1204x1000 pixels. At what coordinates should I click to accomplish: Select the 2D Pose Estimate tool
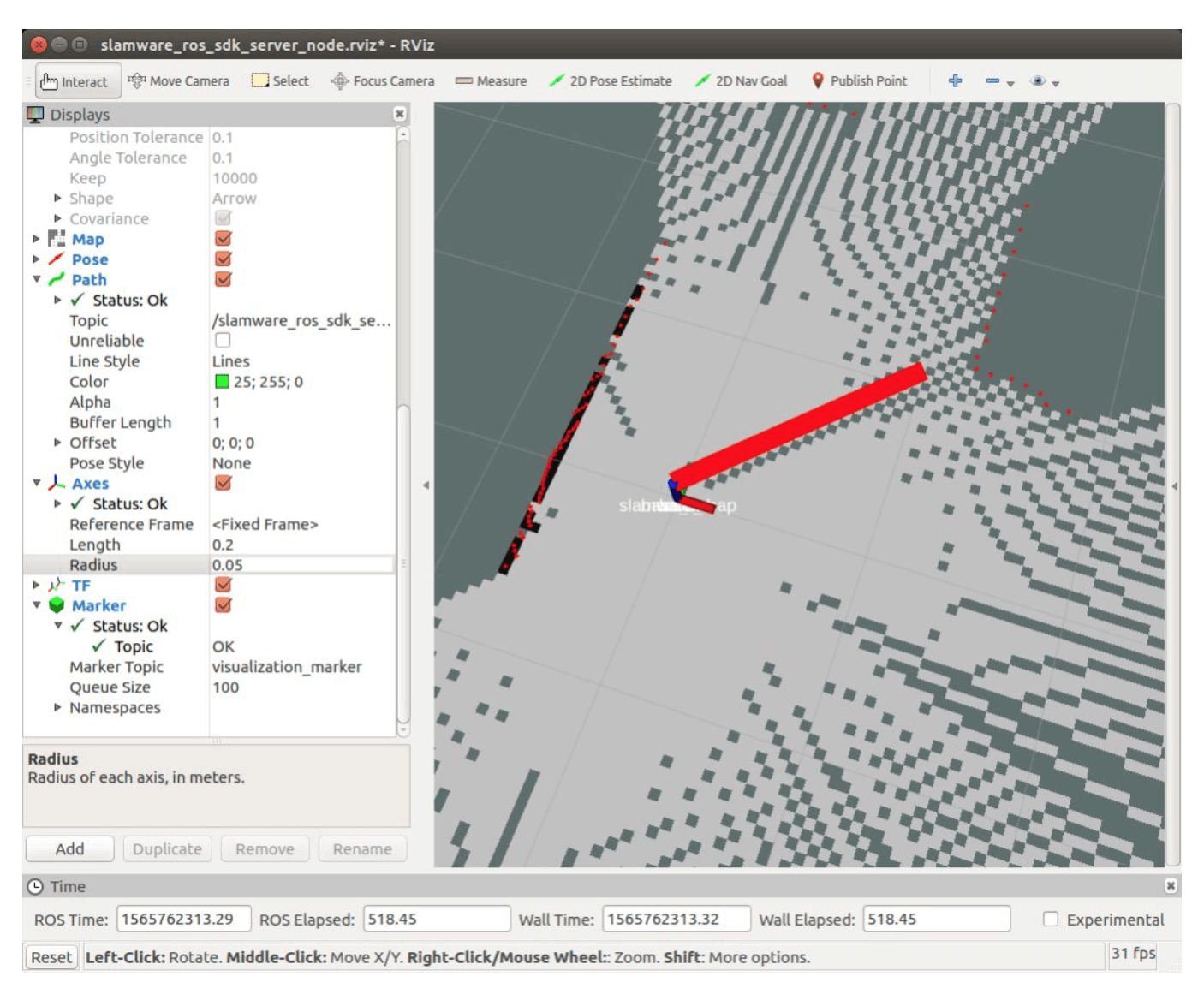(x=613, y=81)
